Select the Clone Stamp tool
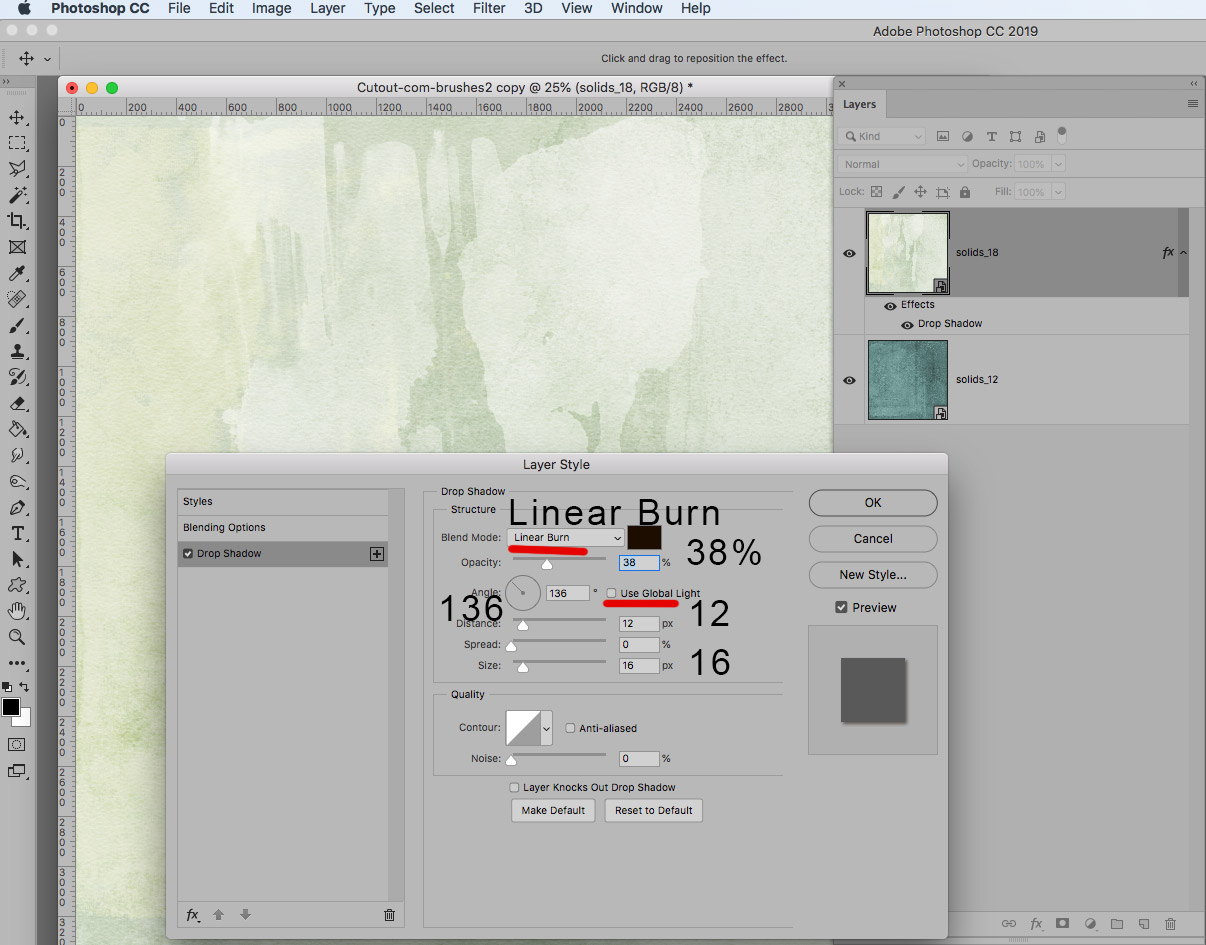1206x945 pixels. click(17, 352)
